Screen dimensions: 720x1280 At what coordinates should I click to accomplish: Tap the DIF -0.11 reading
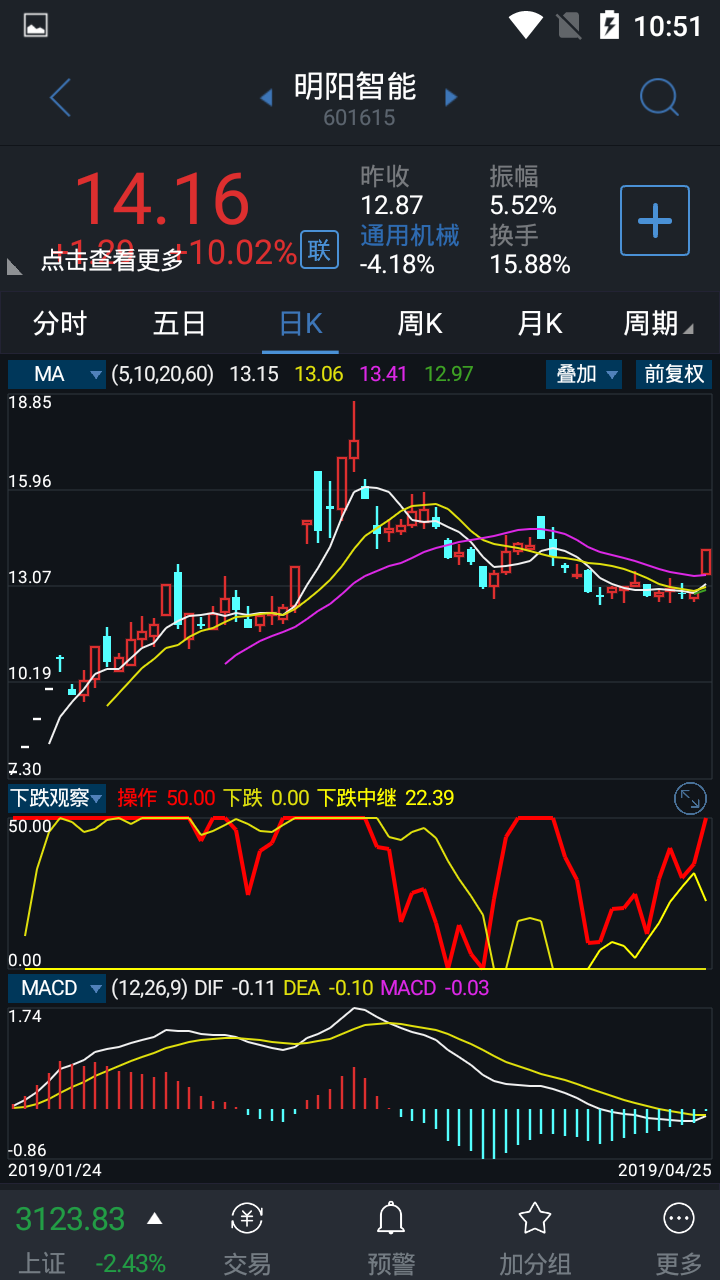click(235, 988)
